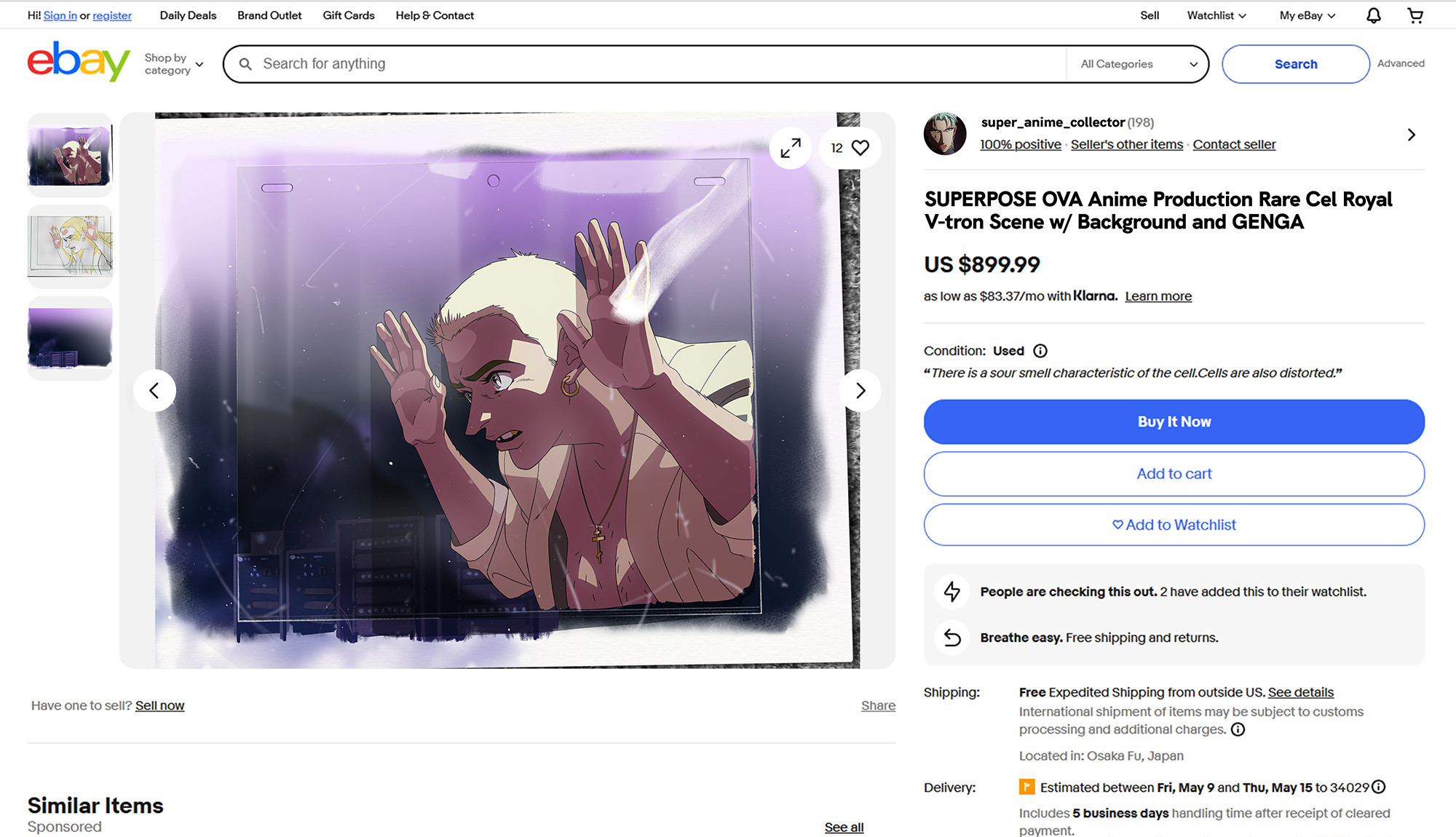Open the Brand Outlet menu item
Image resolution: width=1456 pixels, height=837 pixels.
[x=269, y=15]
